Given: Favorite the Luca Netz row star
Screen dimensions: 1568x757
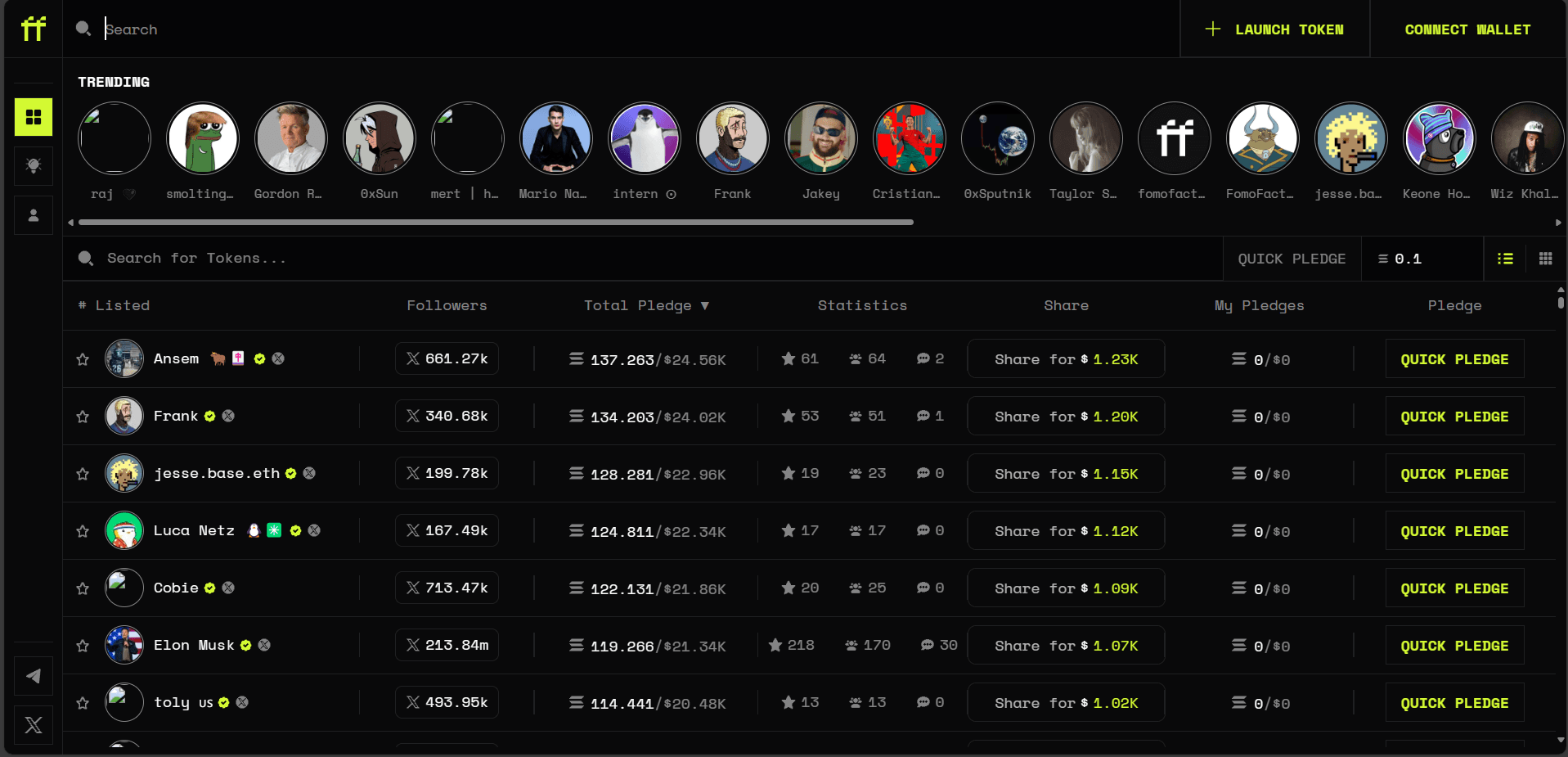Looking at the screenshot, I should (x=83, y=531).
